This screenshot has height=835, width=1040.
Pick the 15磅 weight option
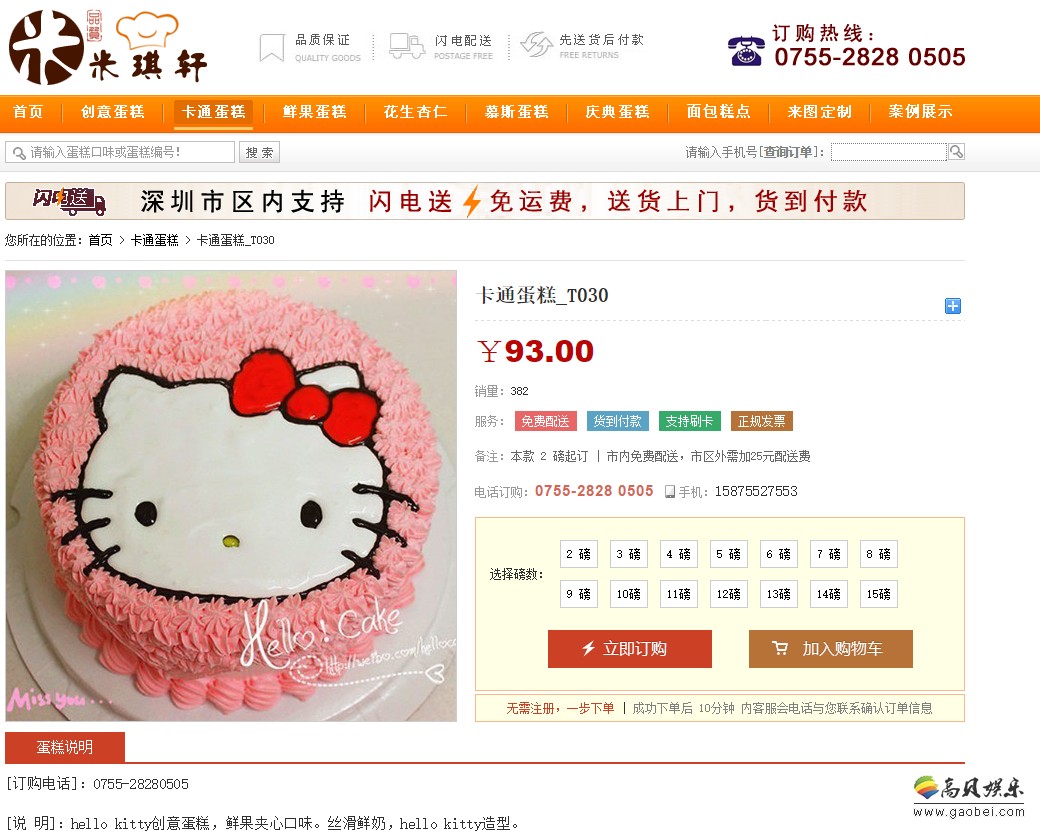(878, 594)
